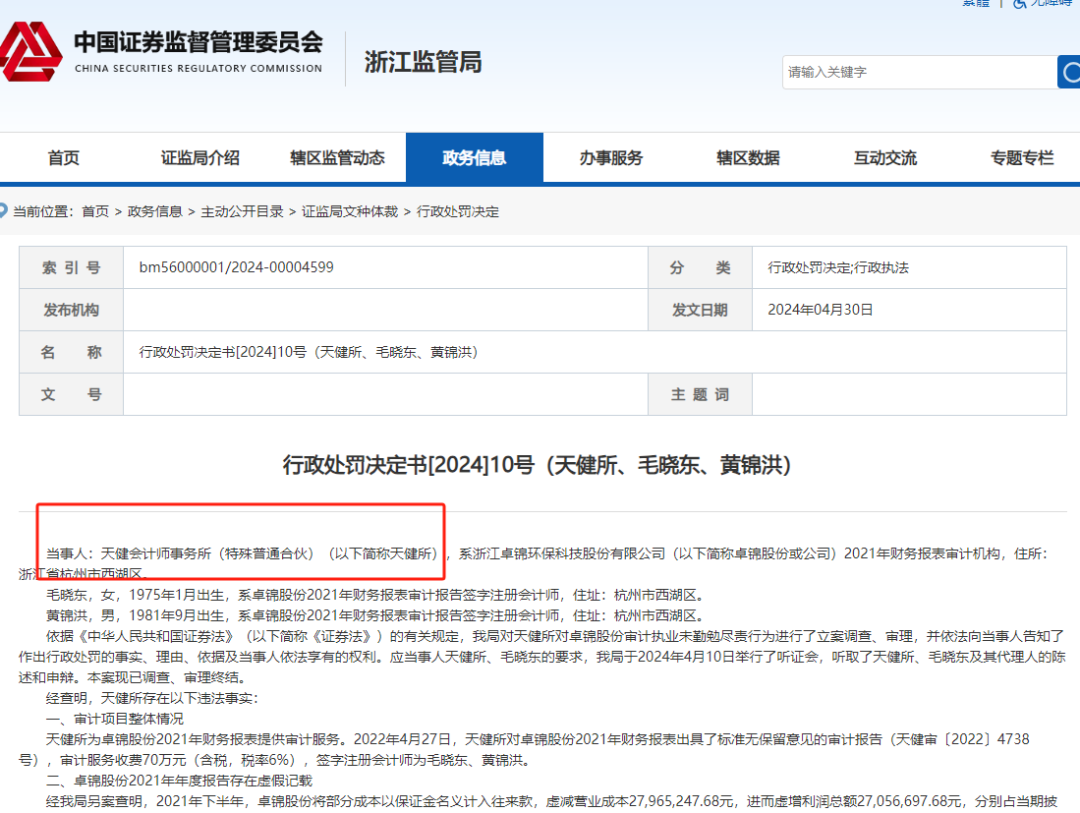Click the location pin icon in breadcrumb
This screenshot has width=1080, height=813.
[x=4, y=211]
